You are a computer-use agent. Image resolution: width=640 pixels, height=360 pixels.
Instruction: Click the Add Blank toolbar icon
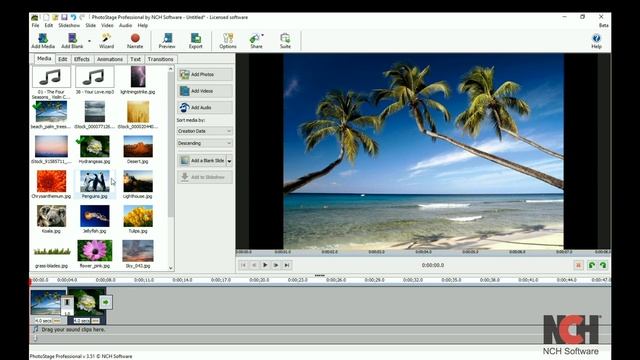pos(72,41)
